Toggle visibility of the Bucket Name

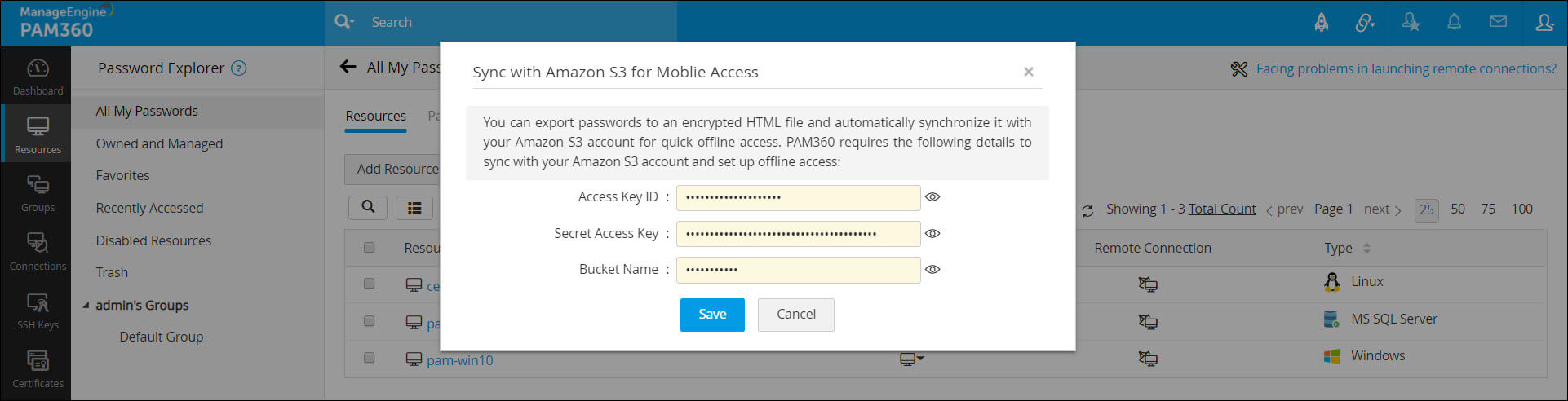pos(932,270)
